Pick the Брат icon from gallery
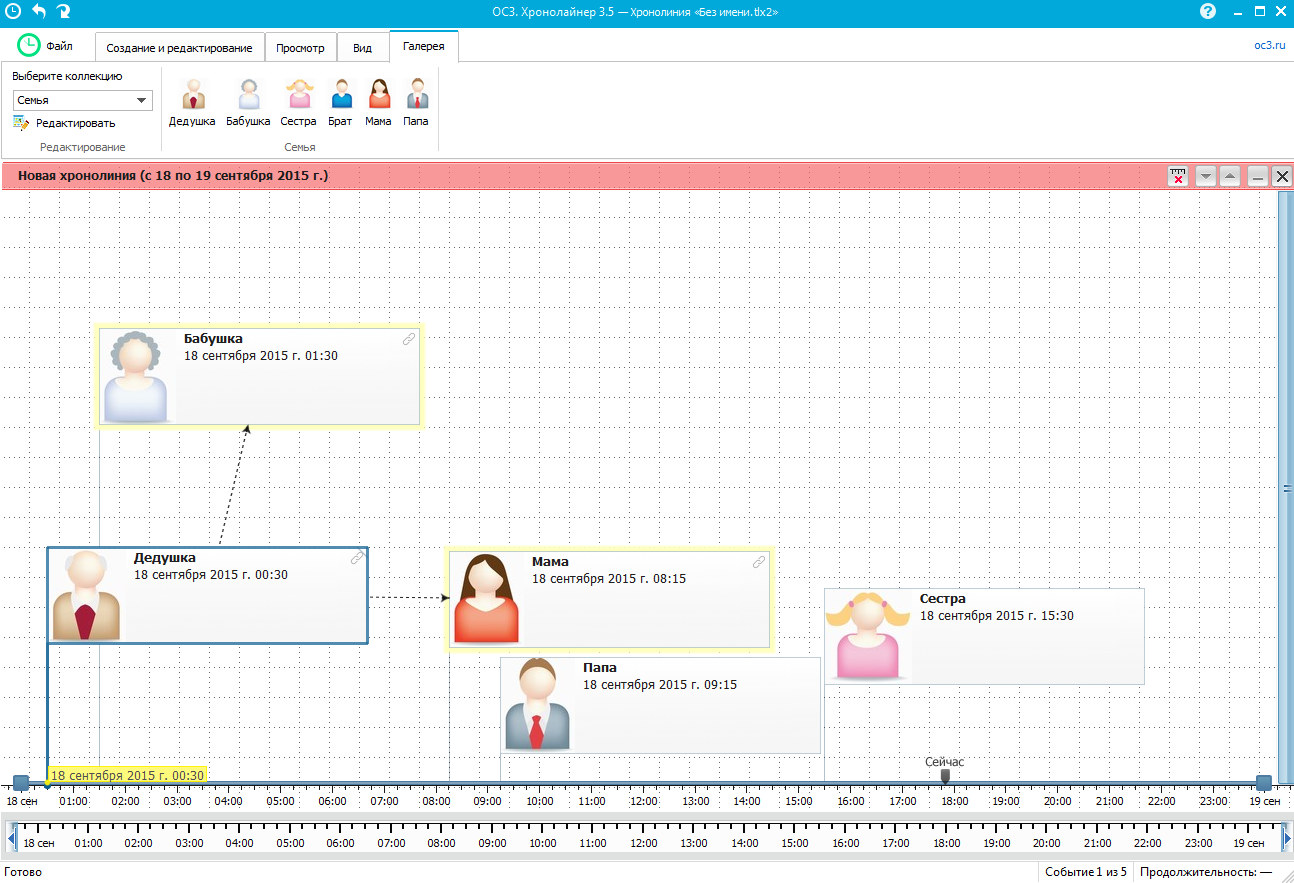 [x=340, y=95]
